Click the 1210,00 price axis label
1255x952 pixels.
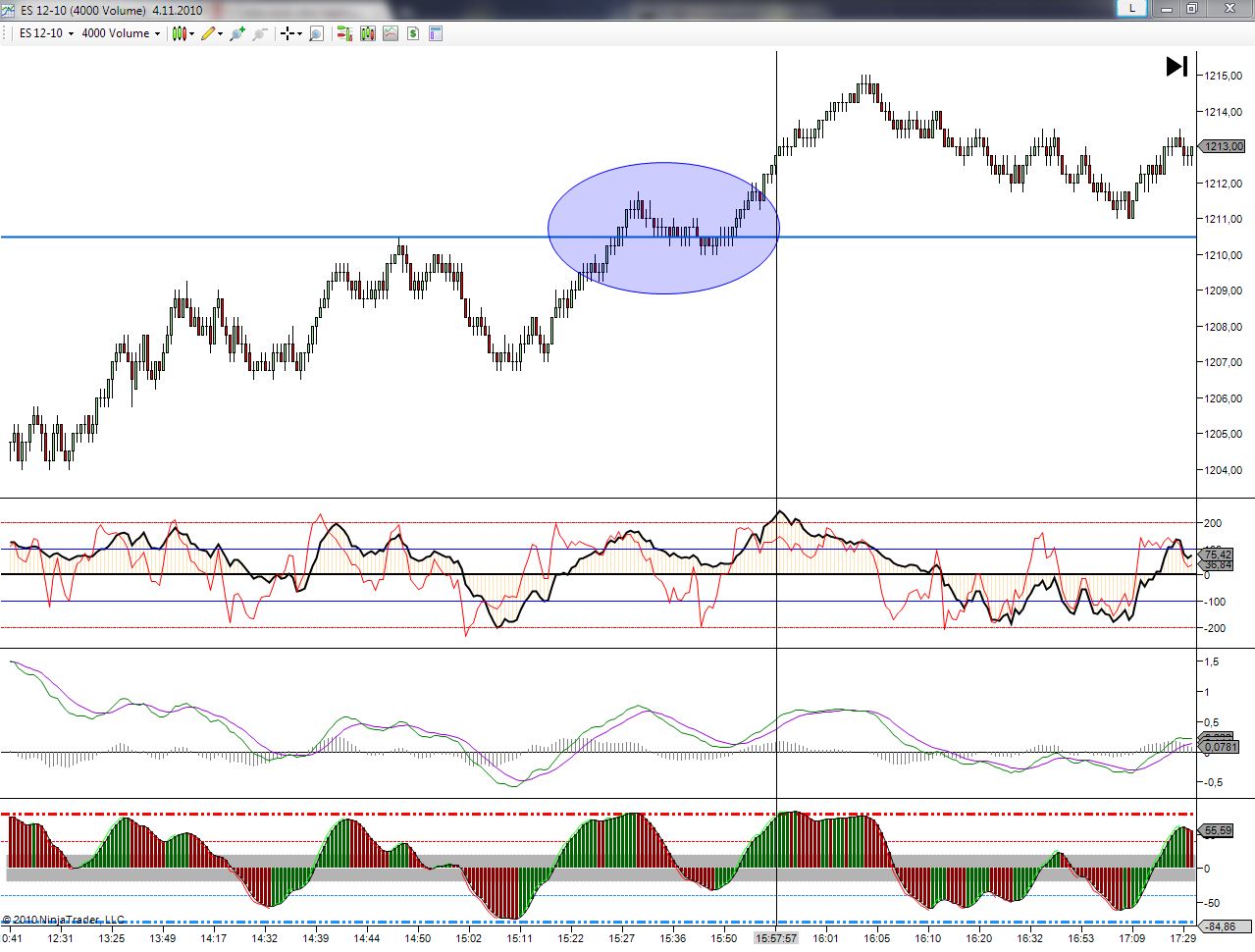click(x=1223, y=254)
